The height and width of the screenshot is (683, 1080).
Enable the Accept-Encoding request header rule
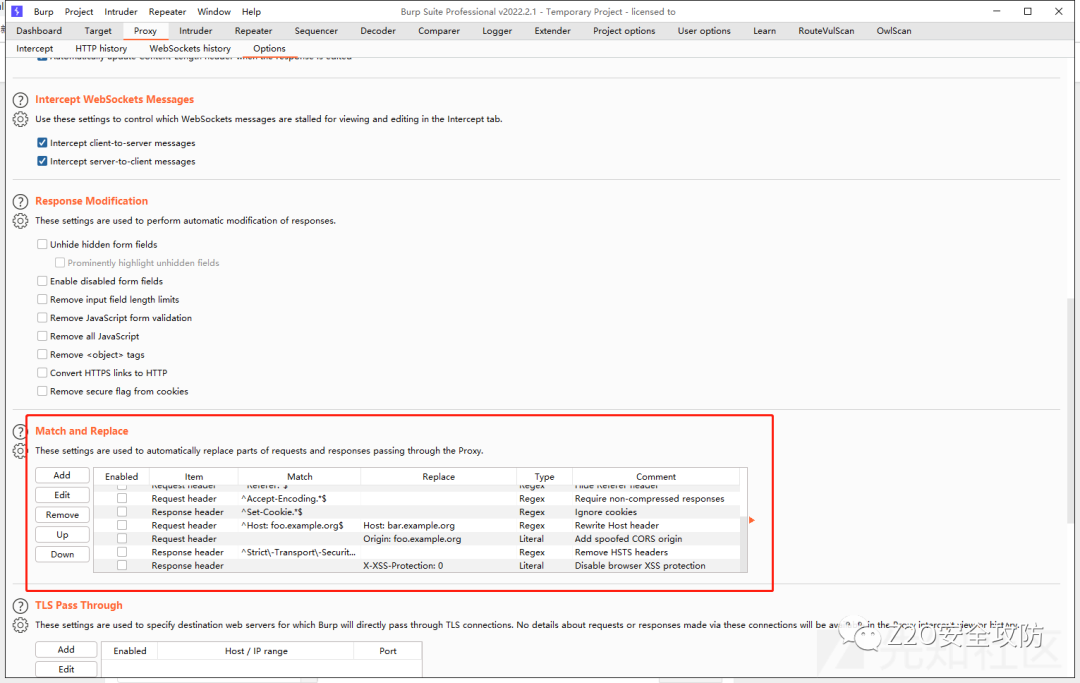122,498
